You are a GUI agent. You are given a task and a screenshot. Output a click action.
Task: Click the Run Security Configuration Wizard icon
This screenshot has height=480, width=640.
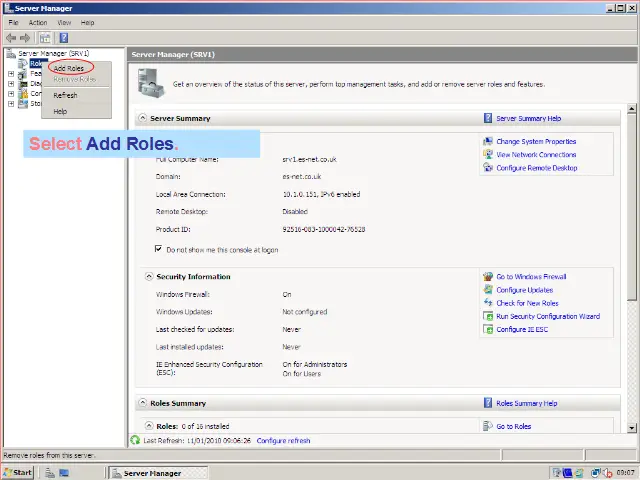point(488,316)
